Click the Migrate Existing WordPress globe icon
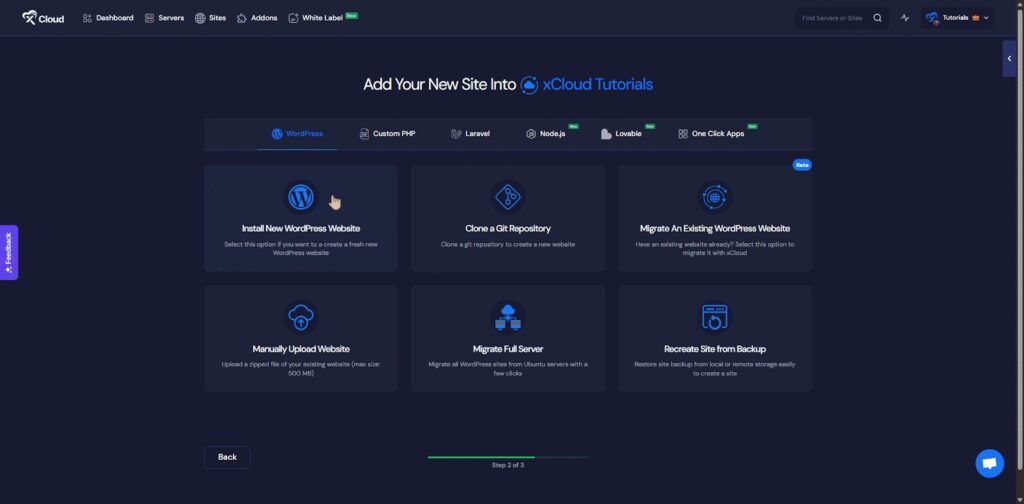 click(x=714, y=197)
